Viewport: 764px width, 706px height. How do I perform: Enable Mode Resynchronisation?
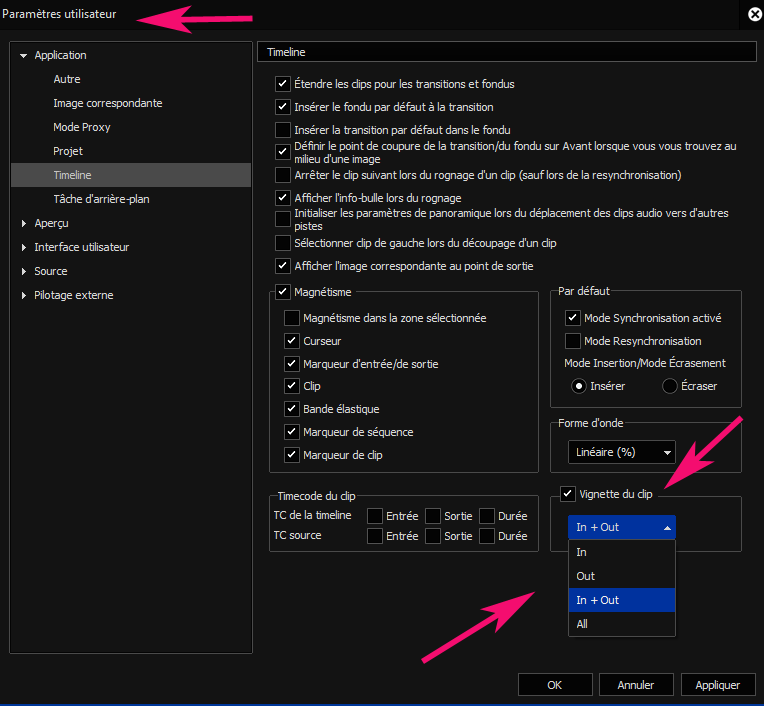573,341
